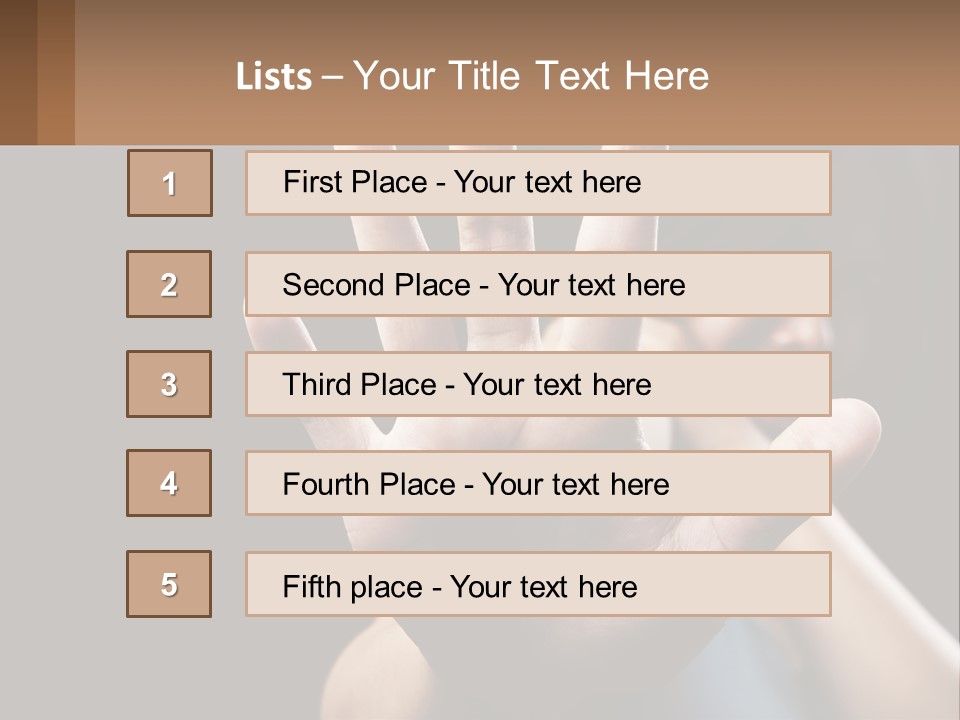Click the Third Place text box
Viewport: 960px width, 720px height.
click(x=538, y=384)
